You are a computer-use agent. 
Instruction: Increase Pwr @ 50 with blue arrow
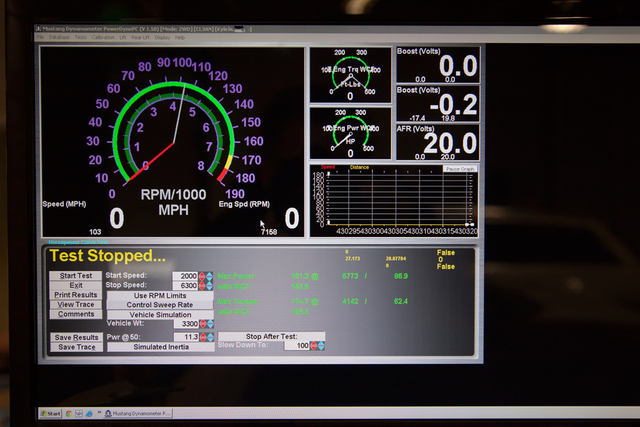click(210, 337)
